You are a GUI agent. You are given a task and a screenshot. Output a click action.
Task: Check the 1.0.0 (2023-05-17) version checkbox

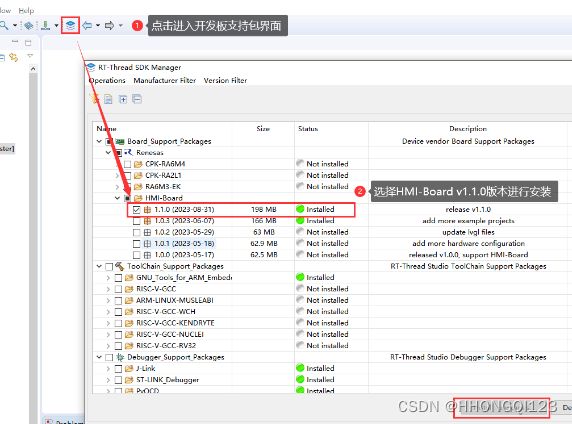(x=136, y=255)
